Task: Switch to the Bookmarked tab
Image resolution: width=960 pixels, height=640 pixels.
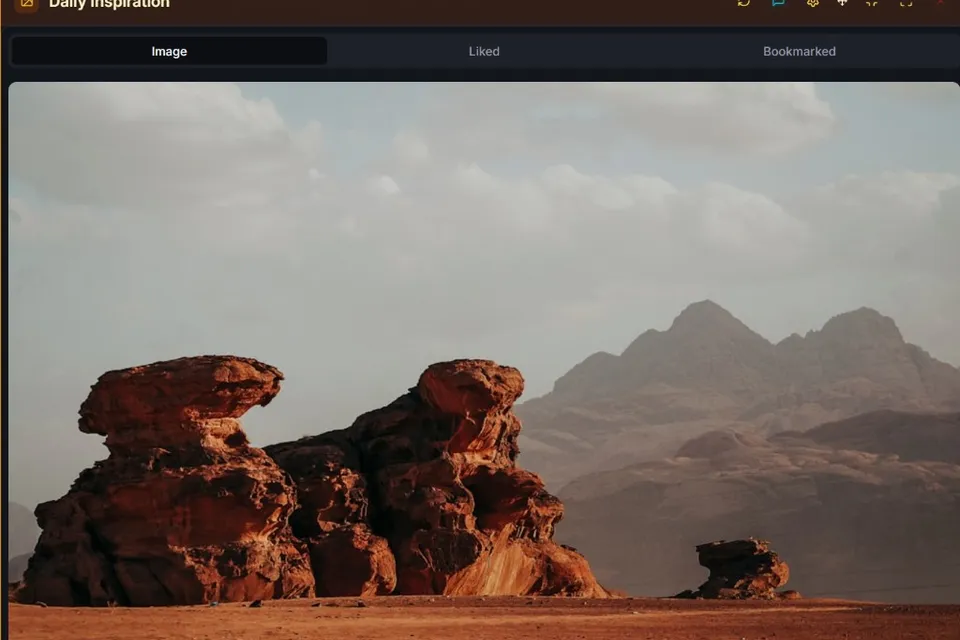Action: pos(799,51)
